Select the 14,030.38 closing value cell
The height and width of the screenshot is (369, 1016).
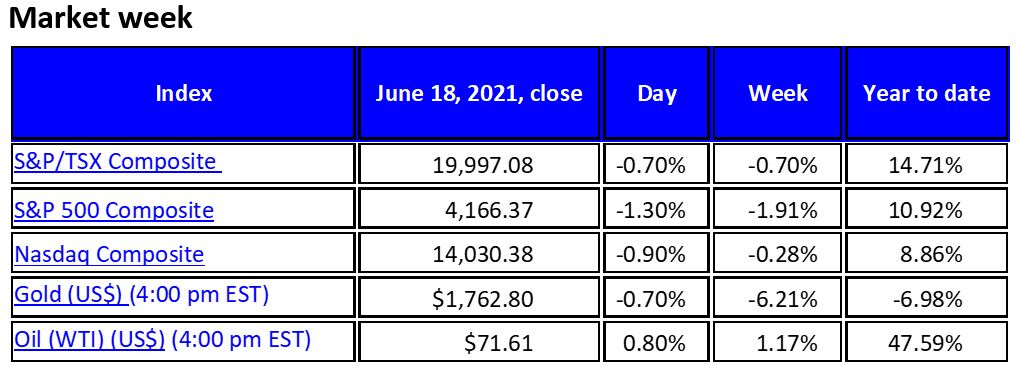479,254
